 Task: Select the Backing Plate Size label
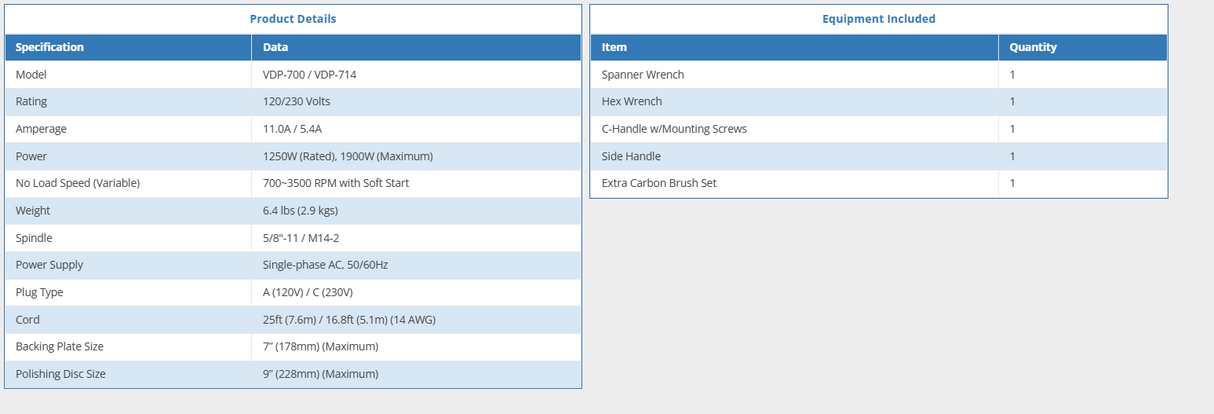59,347
